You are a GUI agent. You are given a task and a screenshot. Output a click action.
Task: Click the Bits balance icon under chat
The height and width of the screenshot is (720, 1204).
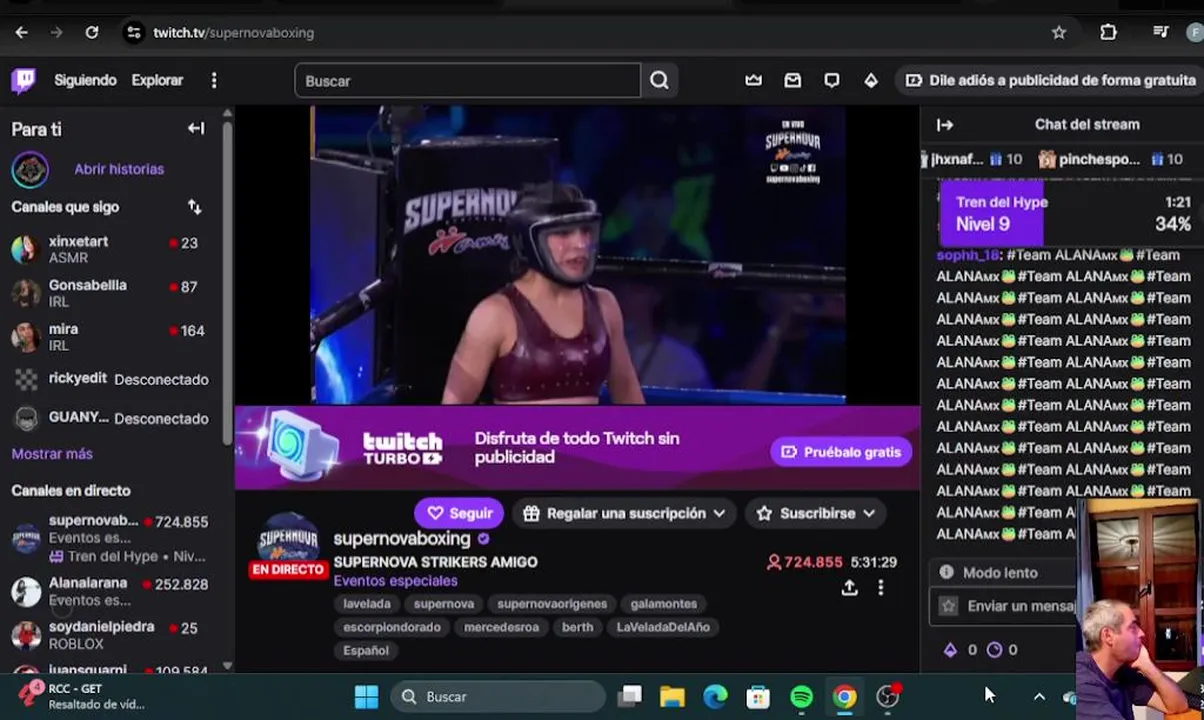[x=950, y=650]
